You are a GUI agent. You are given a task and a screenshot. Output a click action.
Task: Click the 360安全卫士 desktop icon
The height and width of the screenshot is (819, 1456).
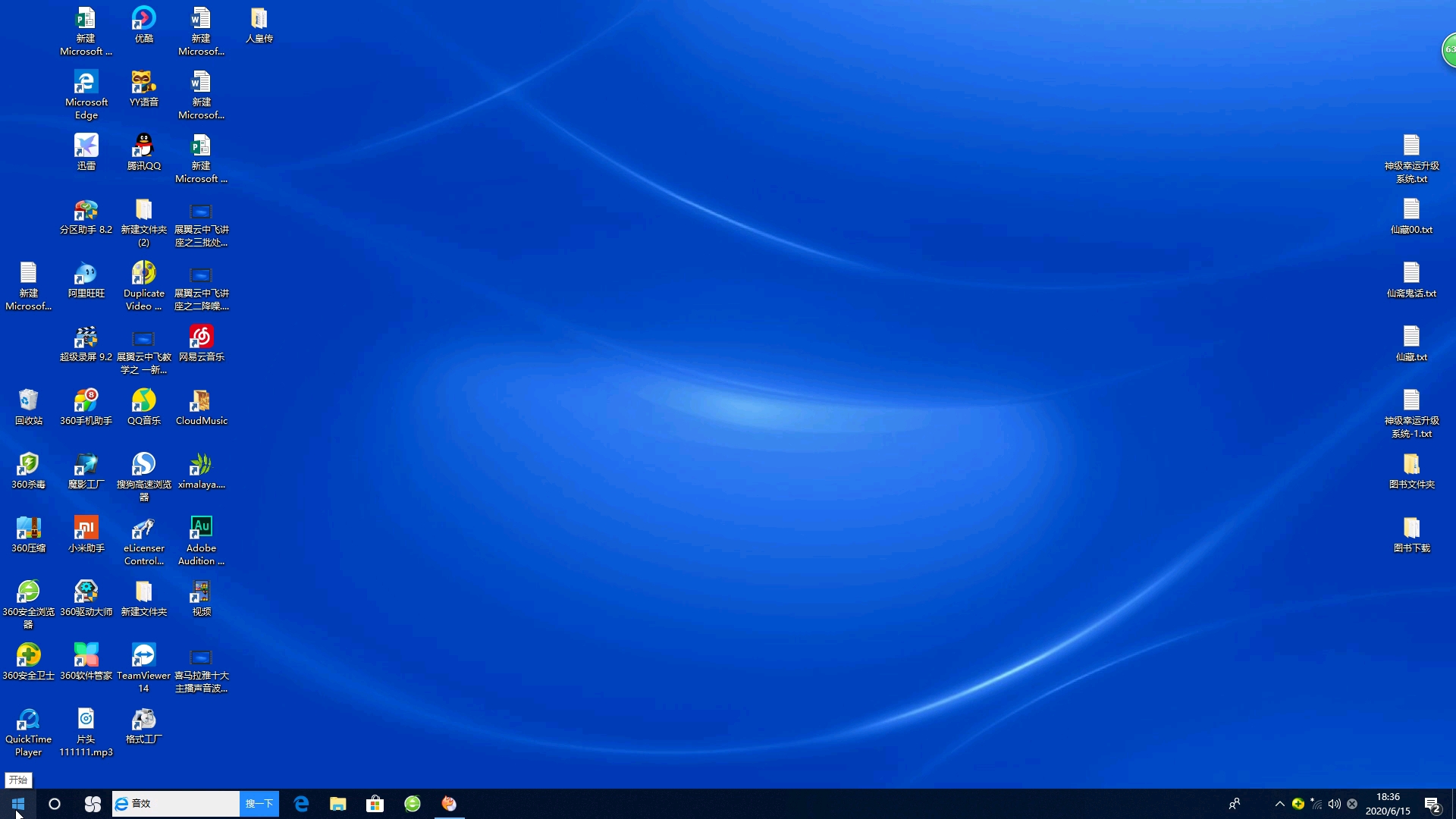(28, 661)
